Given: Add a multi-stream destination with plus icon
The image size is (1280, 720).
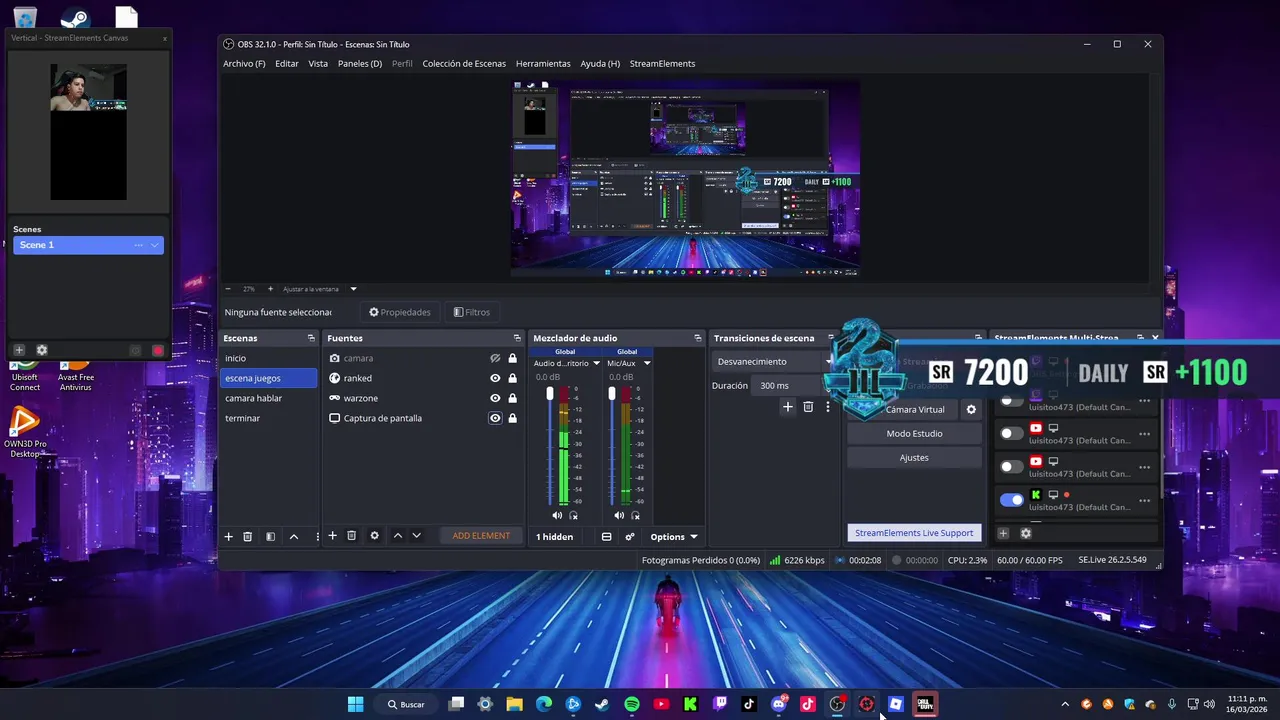Looking at the screenshot, I should pyautogui.click(x=1004, y=533).
